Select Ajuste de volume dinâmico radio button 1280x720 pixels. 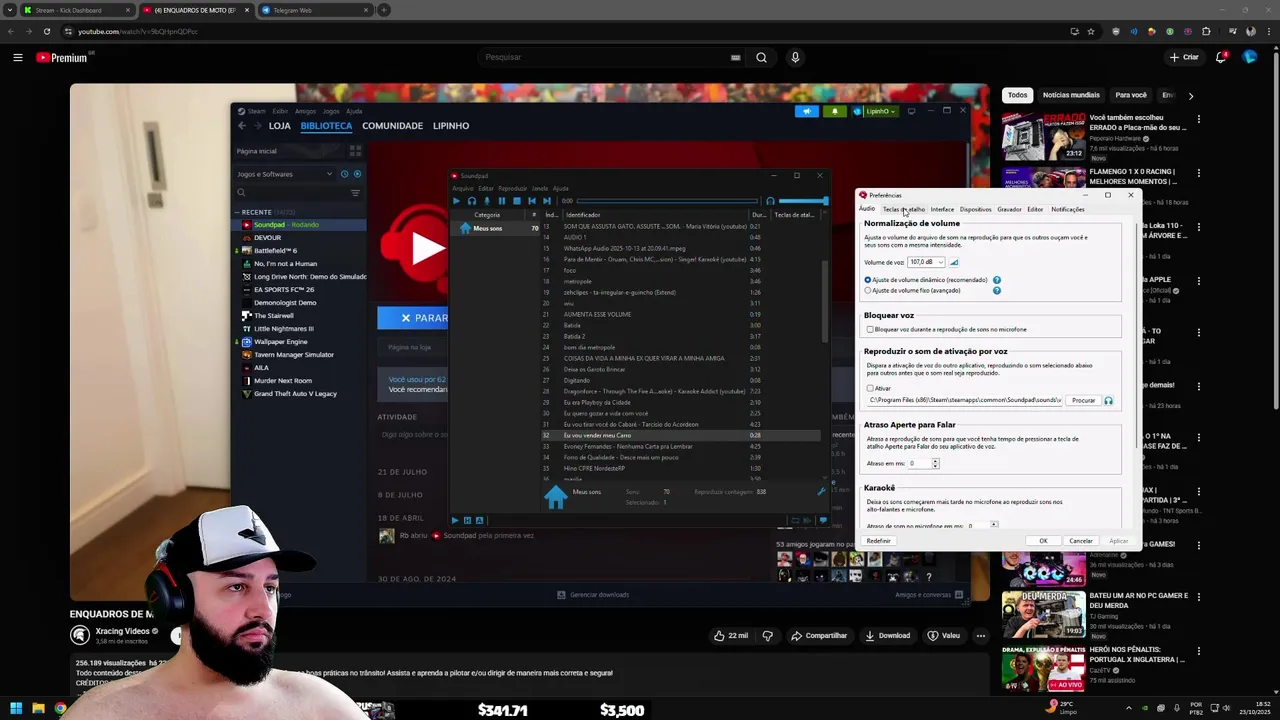click(x=868, y=280)
